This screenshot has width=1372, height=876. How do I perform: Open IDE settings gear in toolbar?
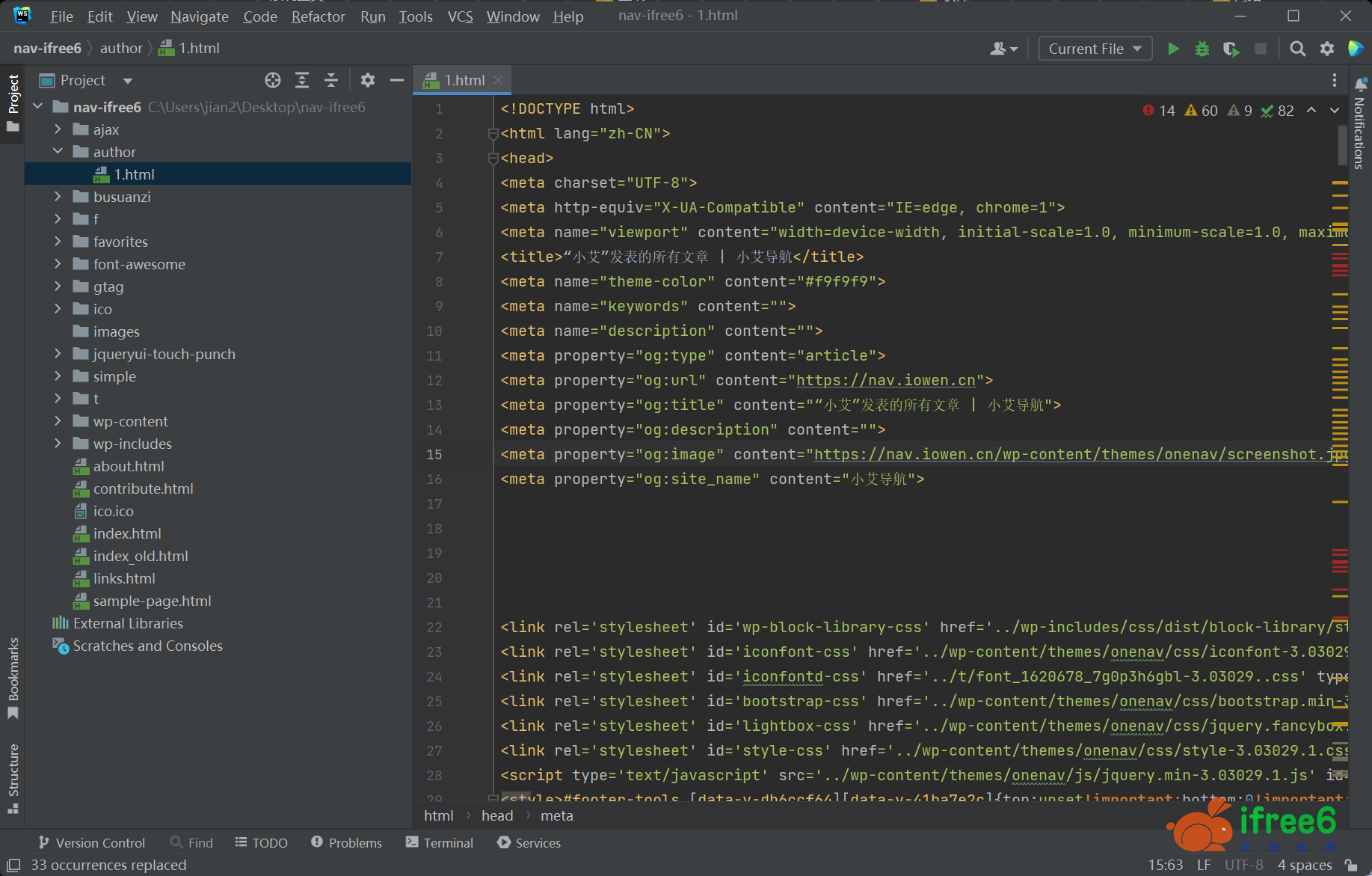point(1327,49)
